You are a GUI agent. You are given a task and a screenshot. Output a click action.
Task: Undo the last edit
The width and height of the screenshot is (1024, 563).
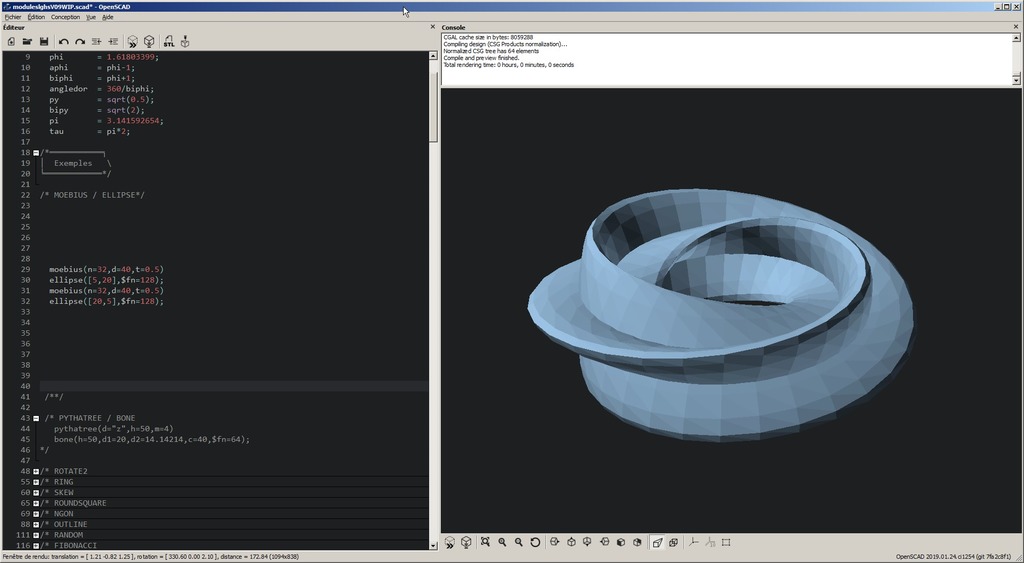tap(64, 42)
